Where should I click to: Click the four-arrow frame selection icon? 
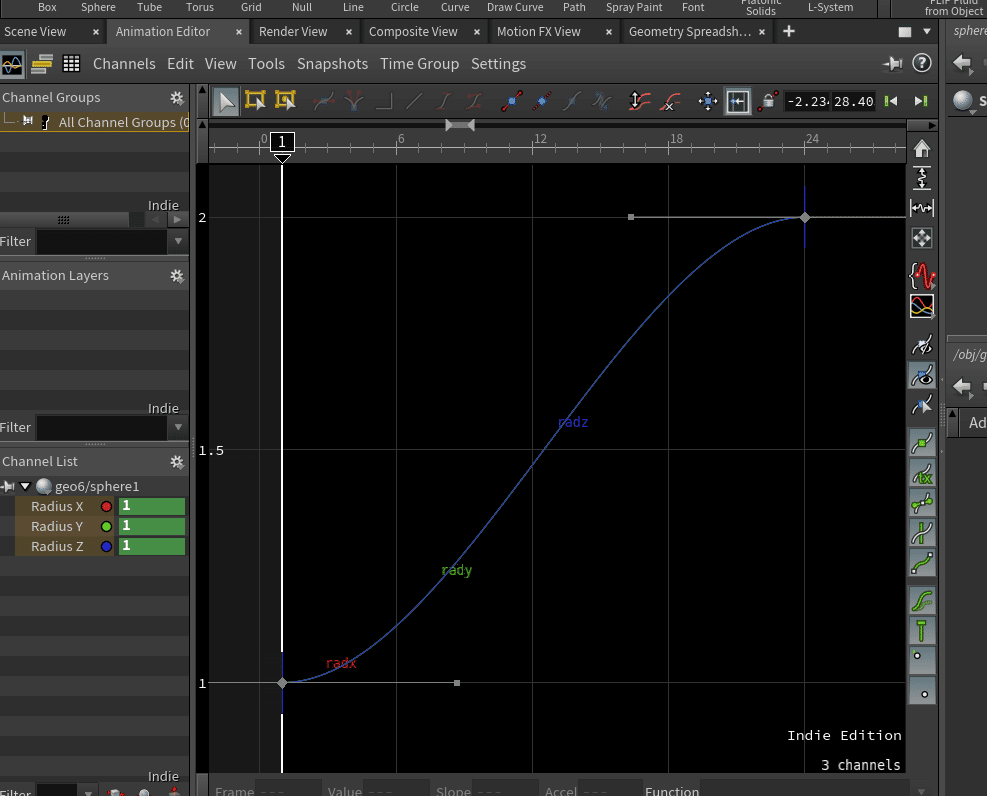922,238
